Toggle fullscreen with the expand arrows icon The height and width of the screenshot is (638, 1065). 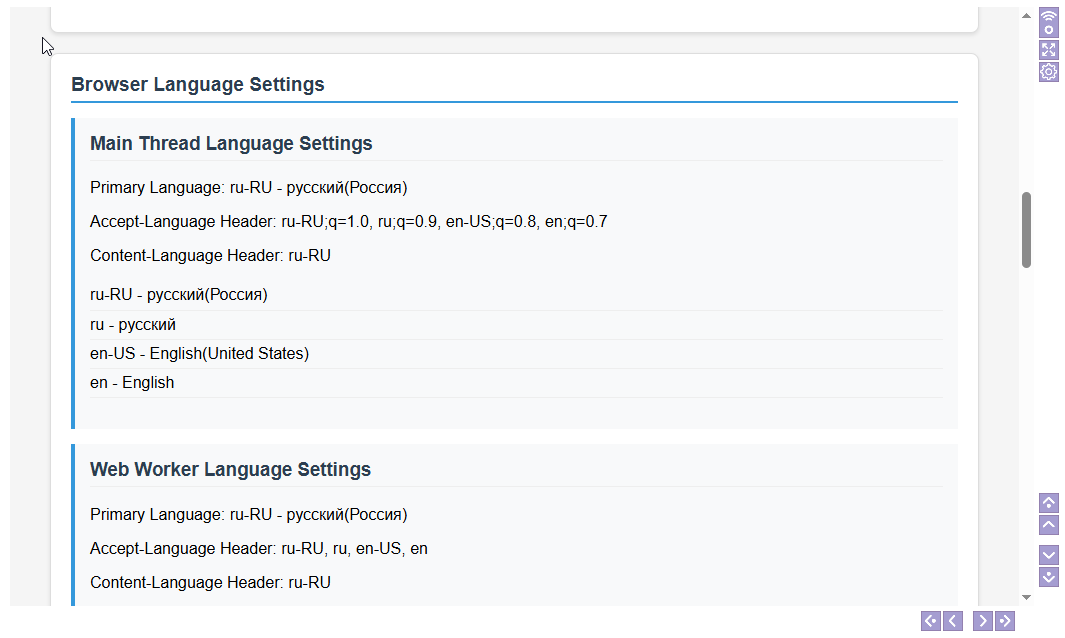pos(1049,49)
